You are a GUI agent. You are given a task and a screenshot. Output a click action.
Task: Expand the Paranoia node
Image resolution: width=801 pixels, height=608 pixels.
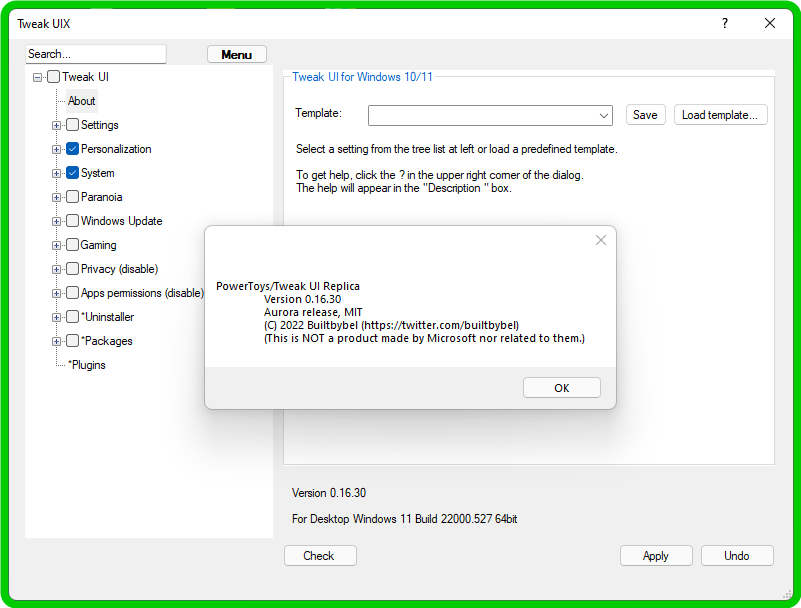pyautogui.click(x=56, y=197)
